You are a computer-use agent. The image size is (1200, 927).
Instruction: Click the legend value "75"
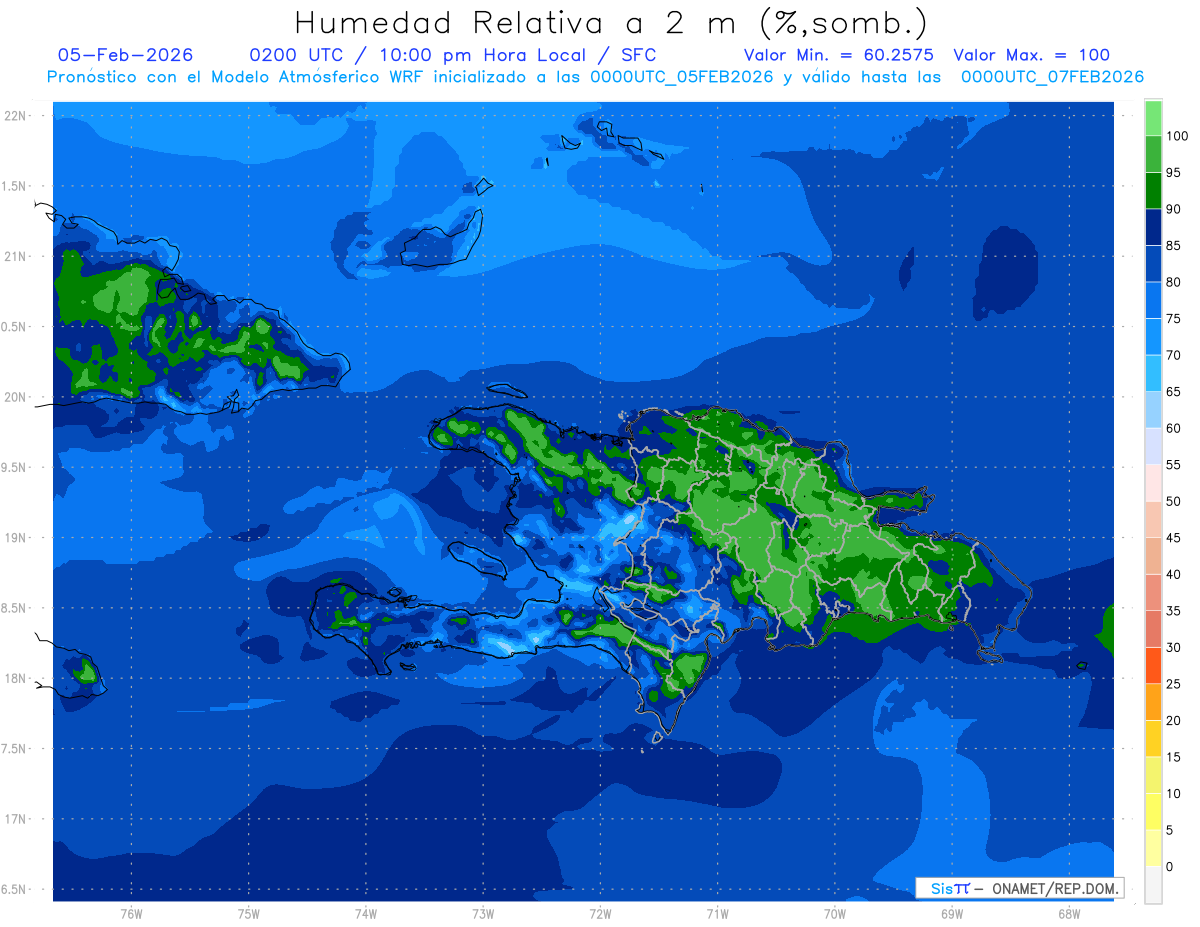1173,318
